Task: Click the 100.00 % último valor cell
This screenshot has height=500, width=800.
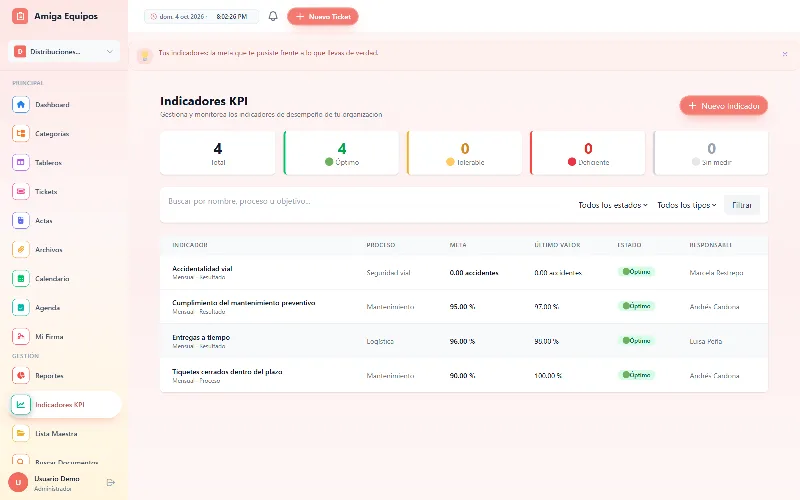Action: 548,376
